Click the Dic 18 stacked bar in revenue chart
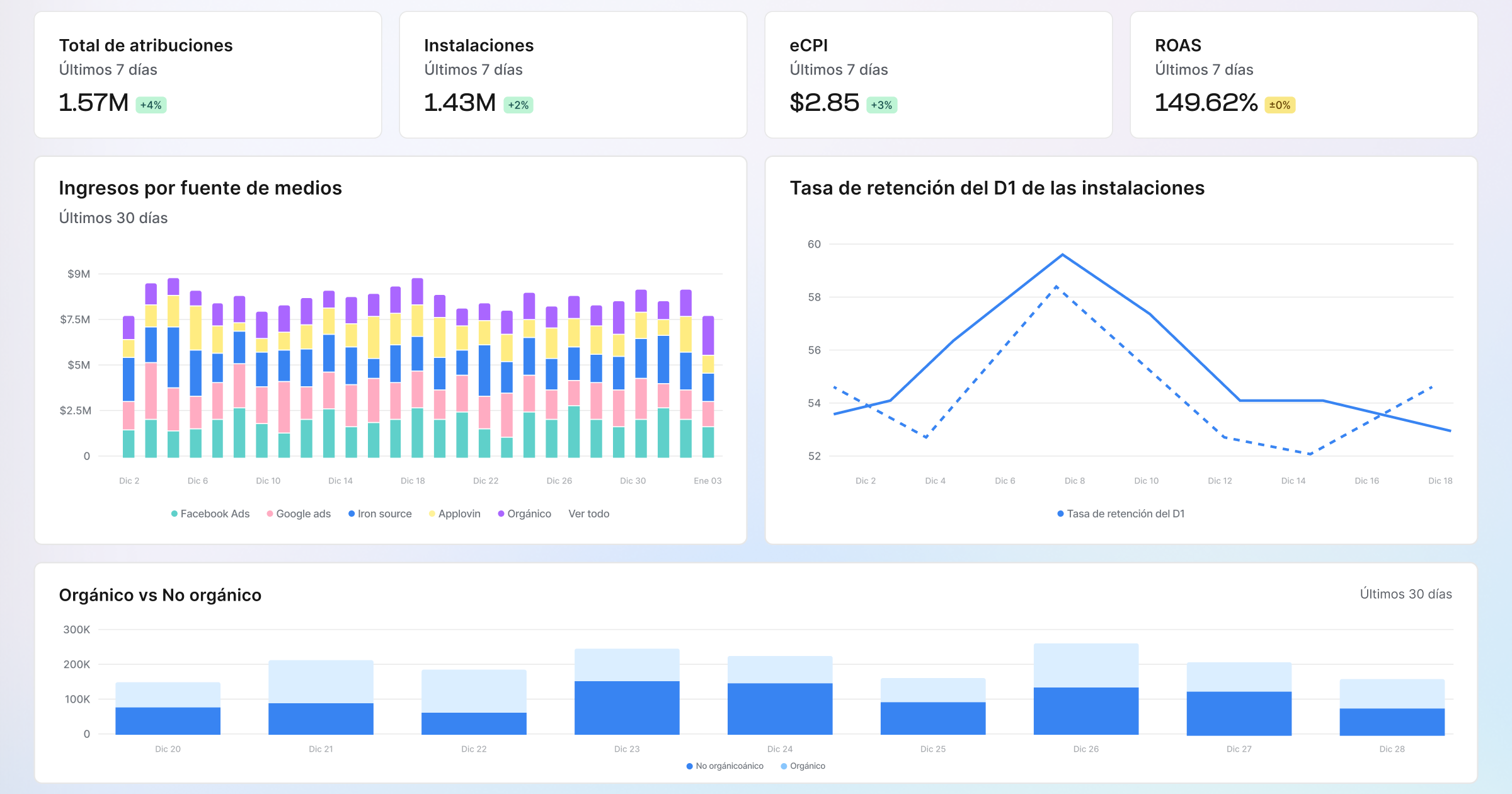 pos(417,368)
